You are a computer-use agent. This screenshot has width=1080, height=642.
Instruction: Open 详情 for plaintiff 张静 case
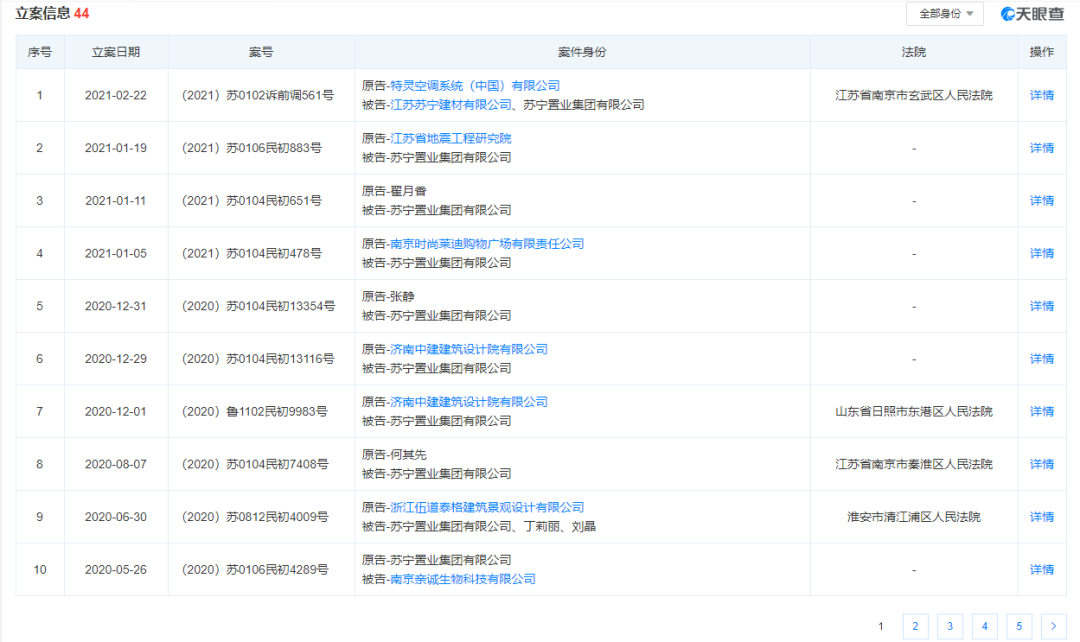pyautogui.click(x=1041, y=306)
